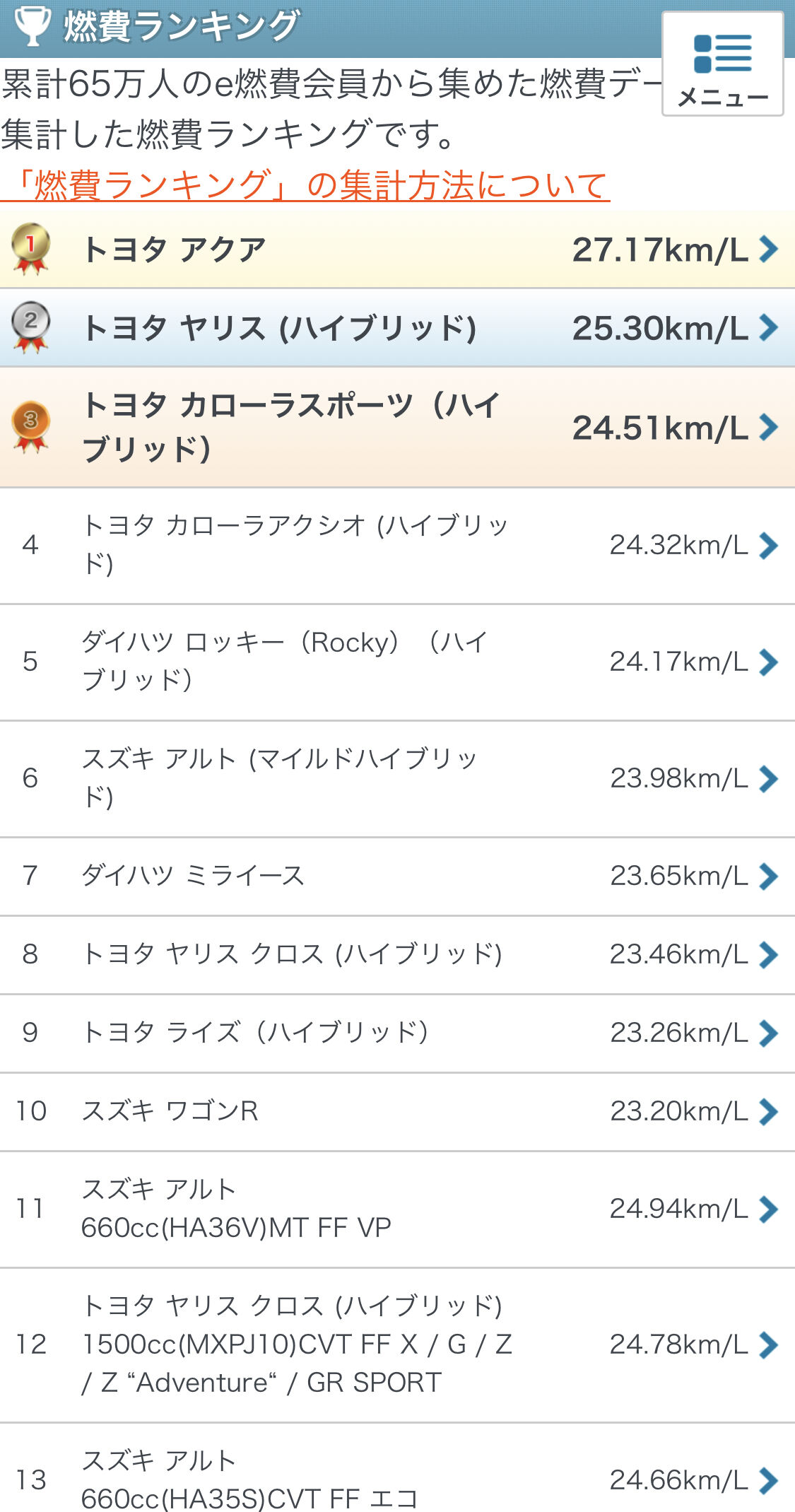The width and height of the screenshot is (795, 1512).
Task: Tap chevron arrow next to 27.17km/L
Action: point(768,249)
